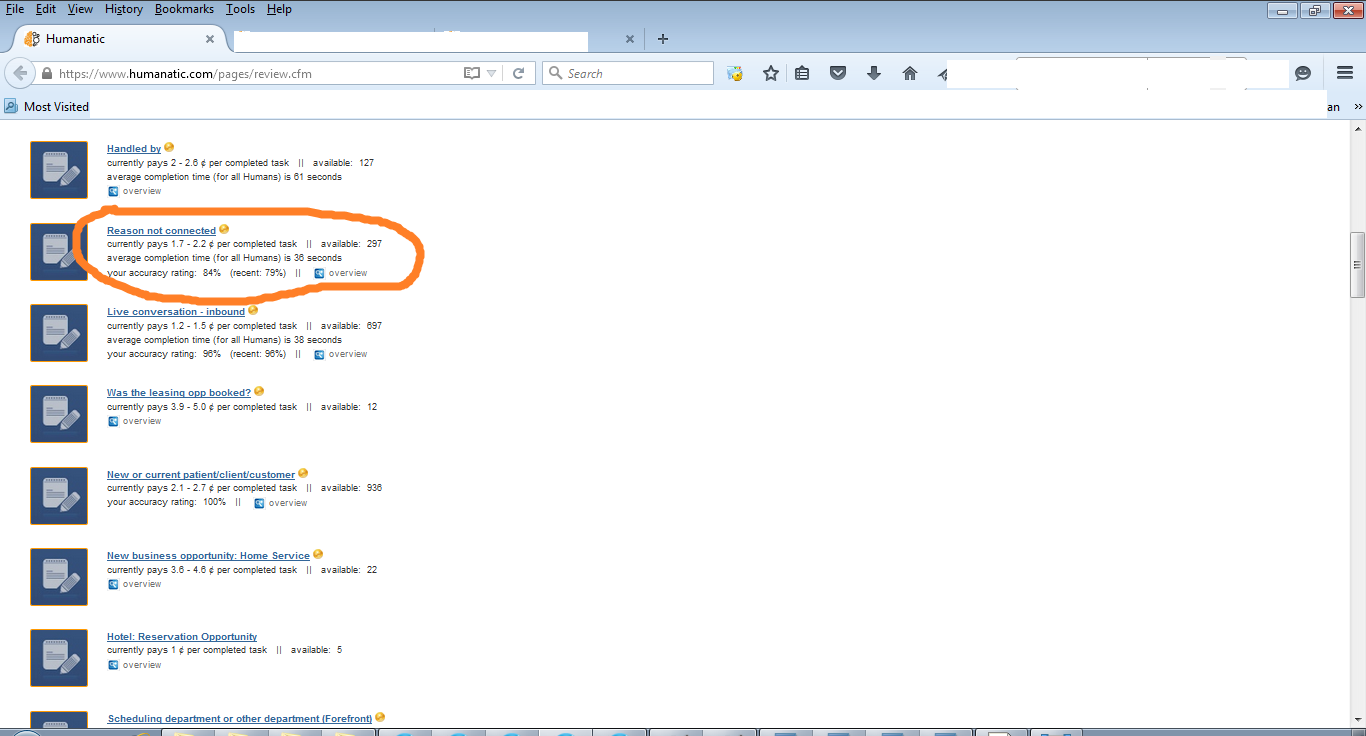The width and height of the screenshot is (1366, 736).
Task: Show the bookmarks list toolbar icon
Action: click(802, 73)
